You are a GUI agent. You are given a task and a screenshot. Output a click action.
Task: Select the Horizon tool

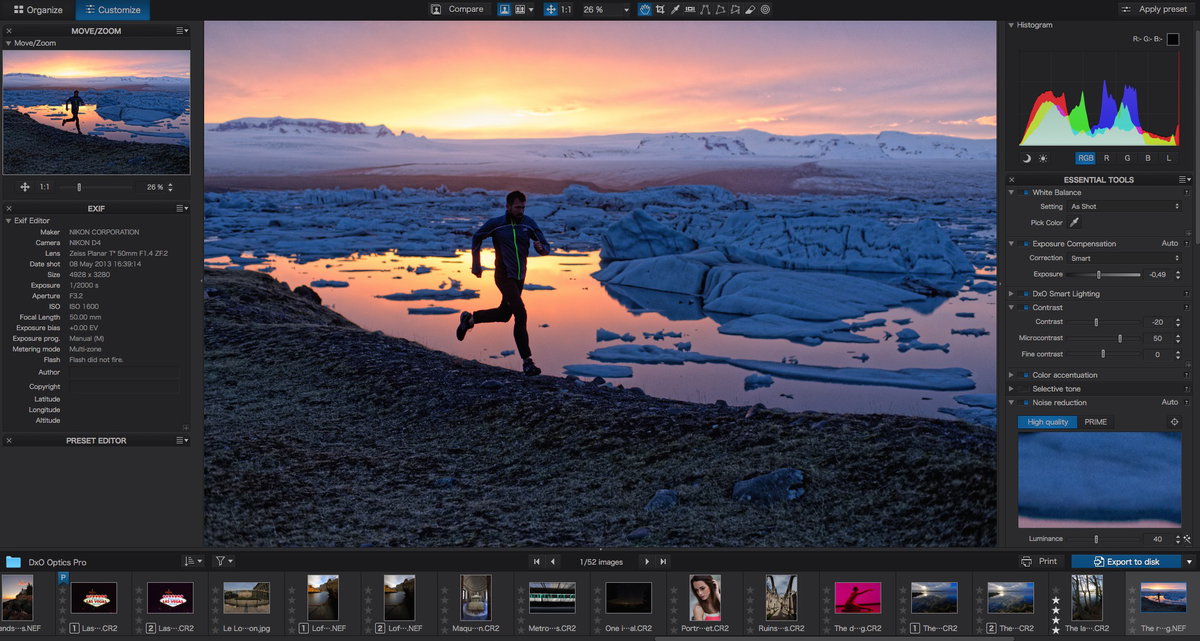[690, 9]
